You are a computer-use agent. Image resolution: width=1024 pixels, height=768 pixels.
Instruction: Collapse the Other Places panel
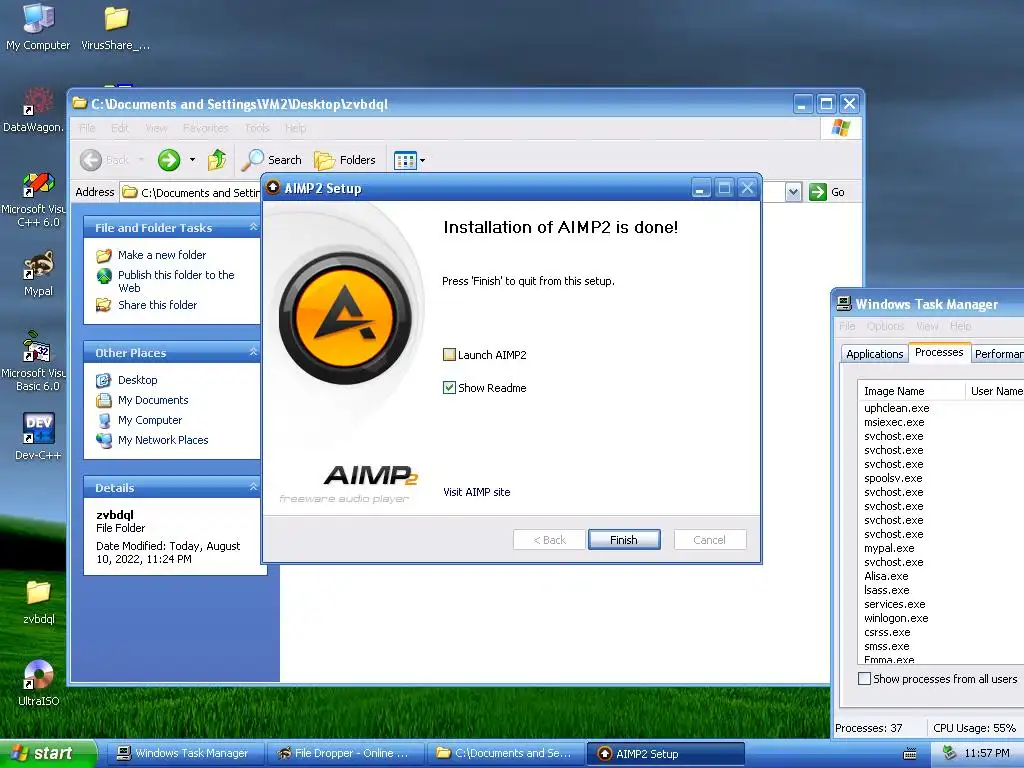(253, 352)
